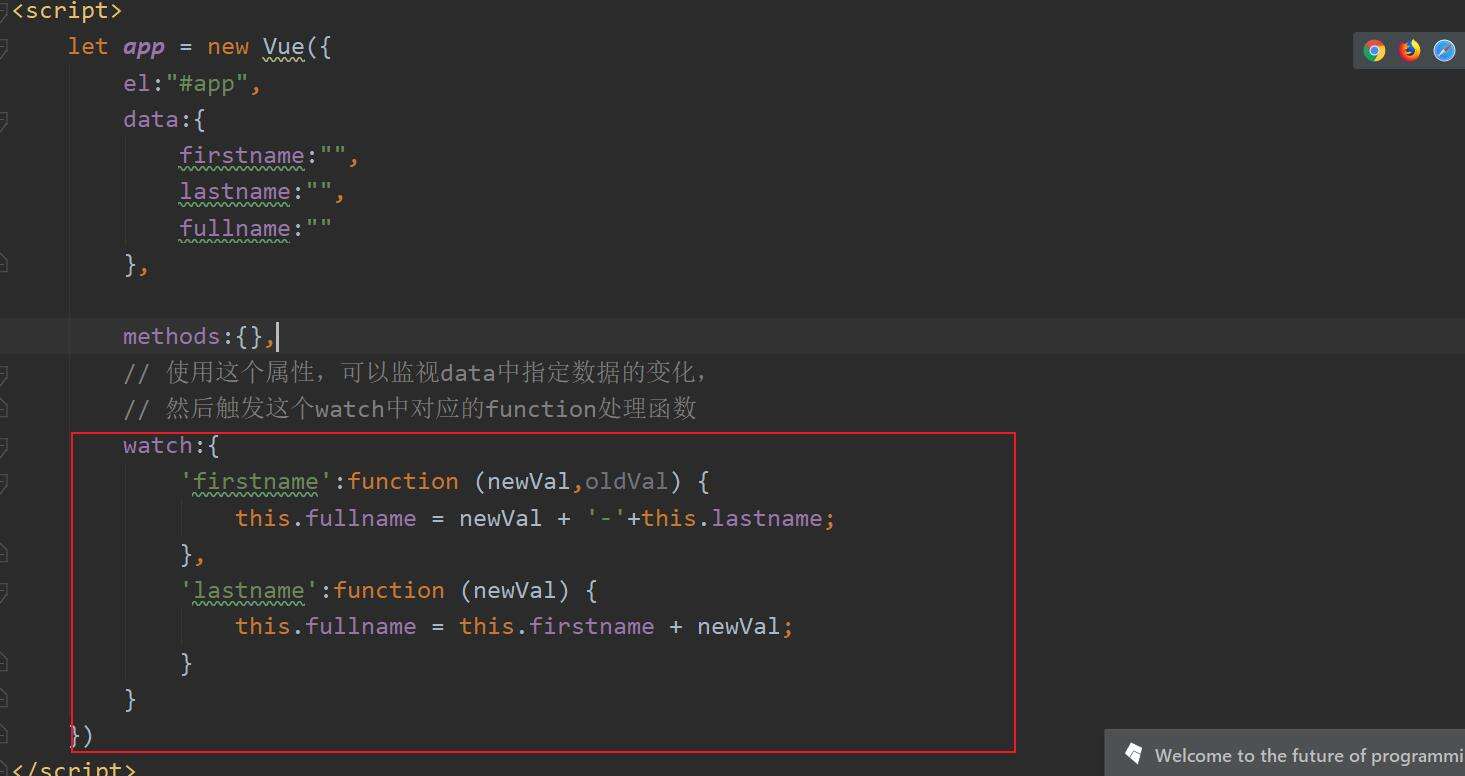Collapse the Chinese comment block

4,374
